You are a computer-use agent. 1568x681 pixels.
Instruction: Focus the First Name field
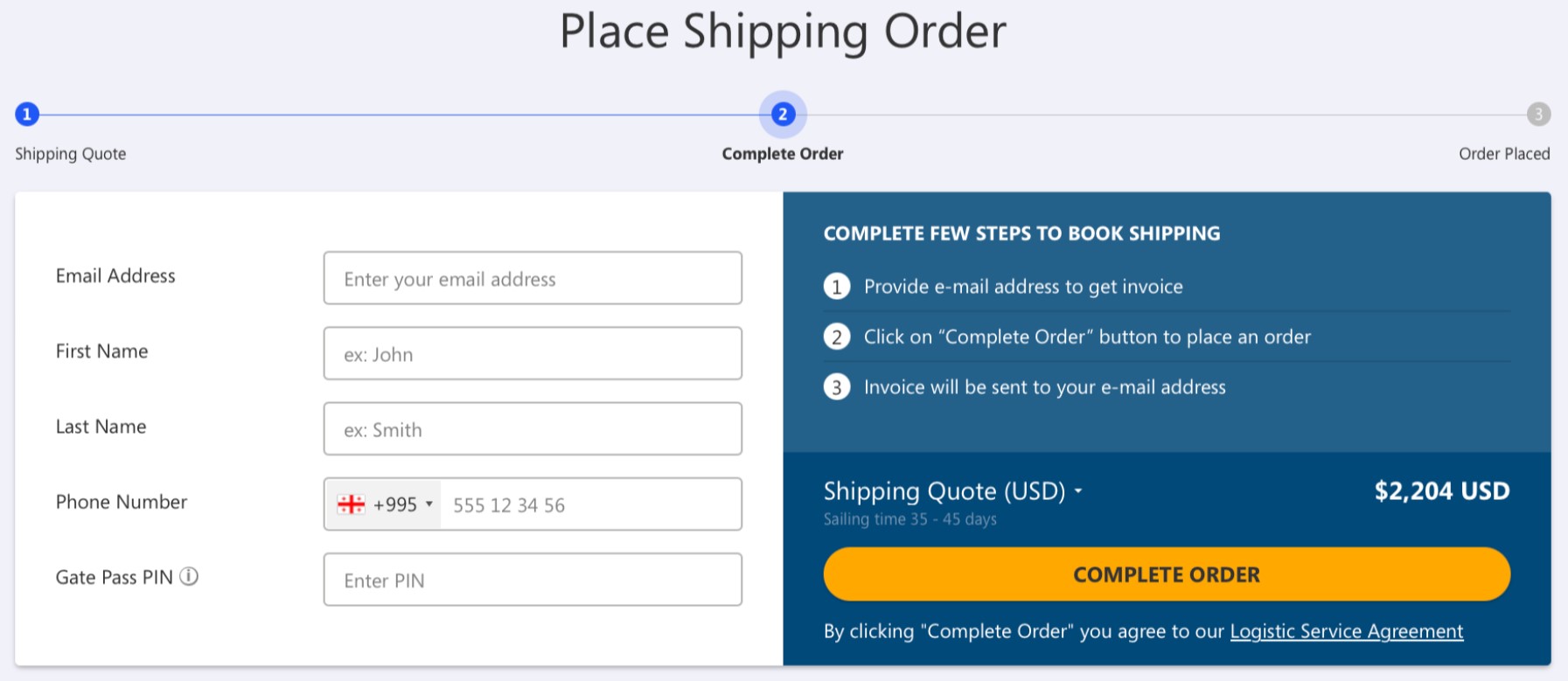533,353
